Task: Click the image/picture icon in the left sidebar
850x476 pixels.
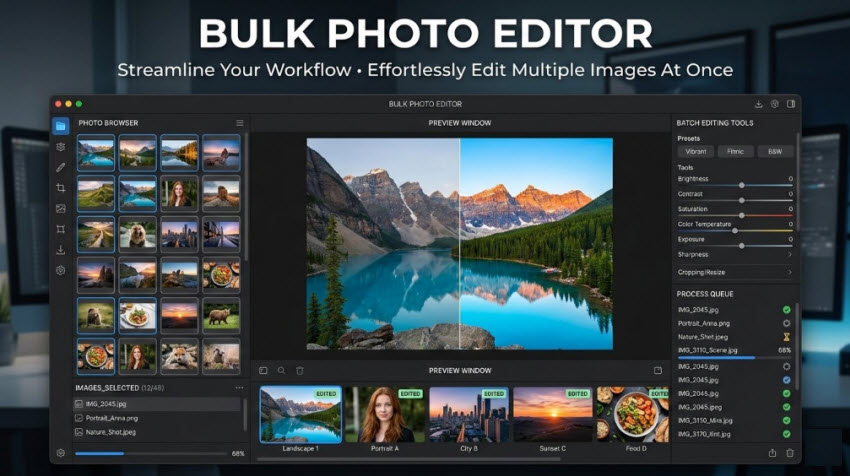Action: 61,208
